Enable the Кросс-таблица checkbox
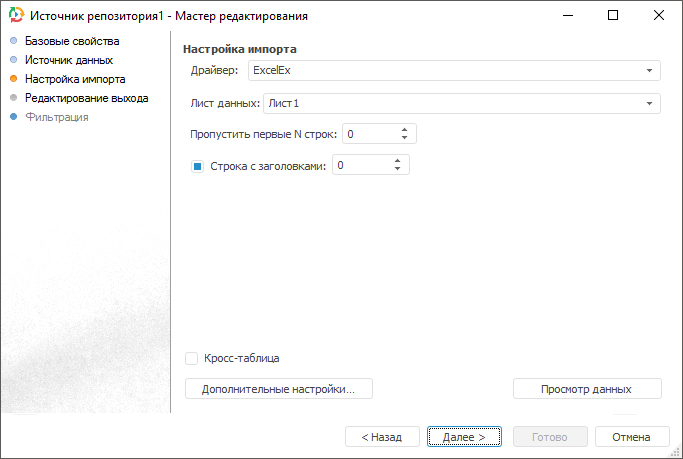The width and height of the screenshot is (683, 459). (192, 358)
